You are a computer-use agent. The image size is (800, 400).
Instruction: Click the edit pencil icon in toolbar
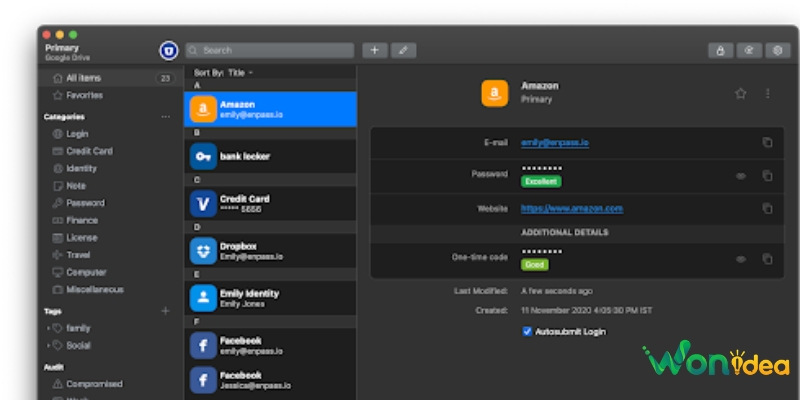403,50
